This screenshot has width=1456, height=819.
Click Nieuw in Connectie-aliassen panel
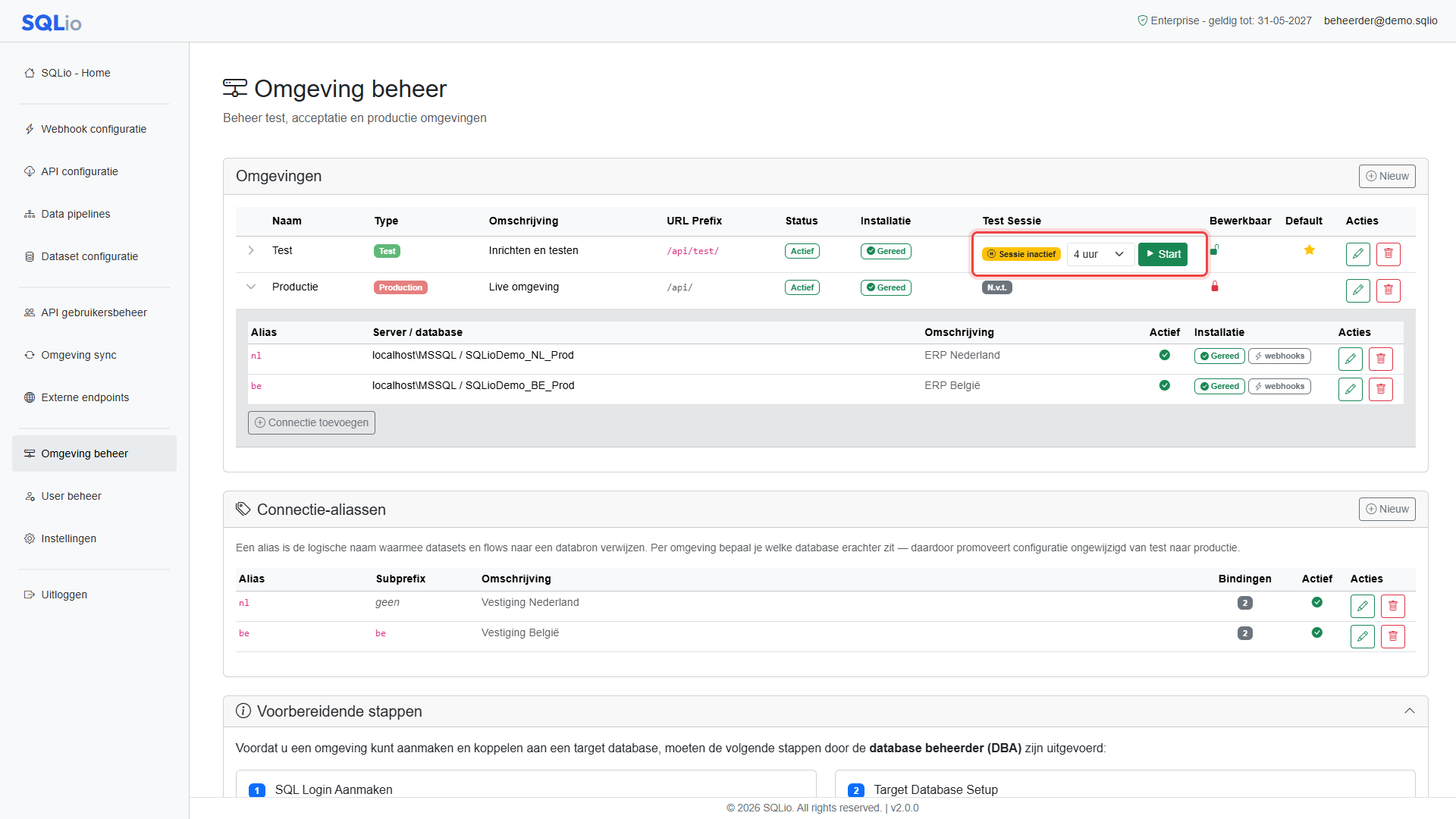click(1386, 509)
